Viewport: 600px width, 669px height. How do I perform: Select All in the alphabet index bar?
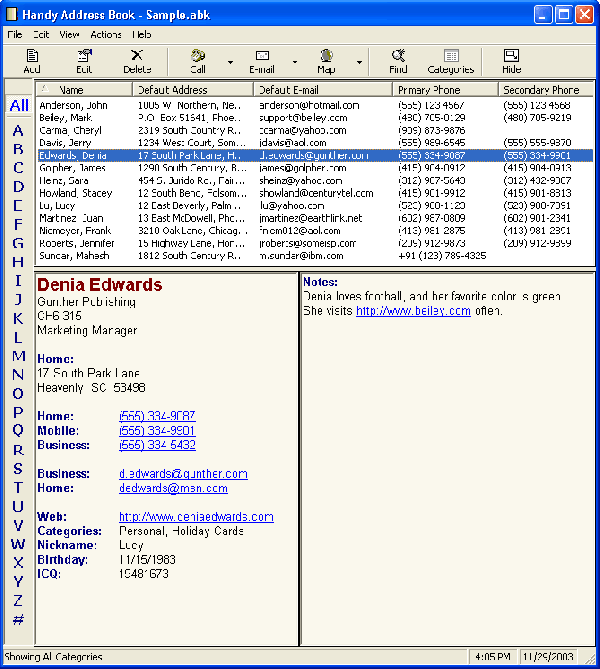pos(18,106)
